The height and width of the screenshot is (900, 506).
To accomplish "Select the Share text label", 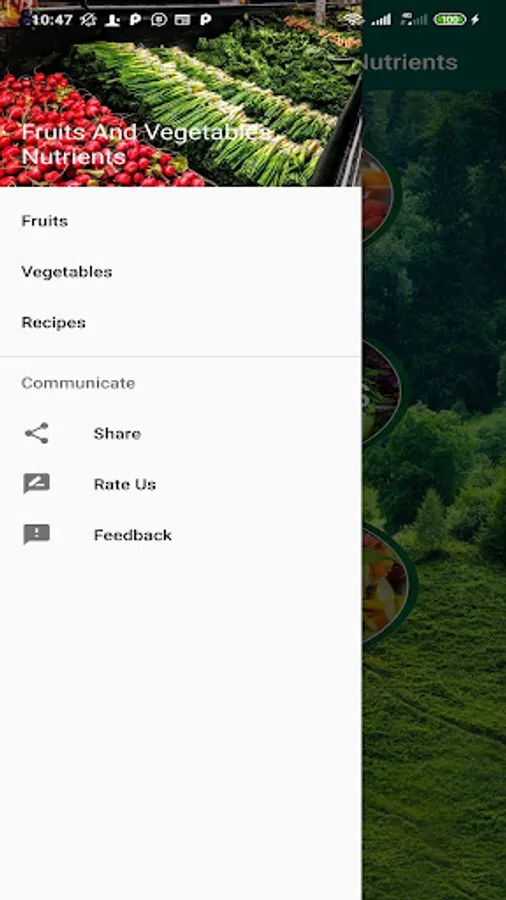I will click(117, 433).
